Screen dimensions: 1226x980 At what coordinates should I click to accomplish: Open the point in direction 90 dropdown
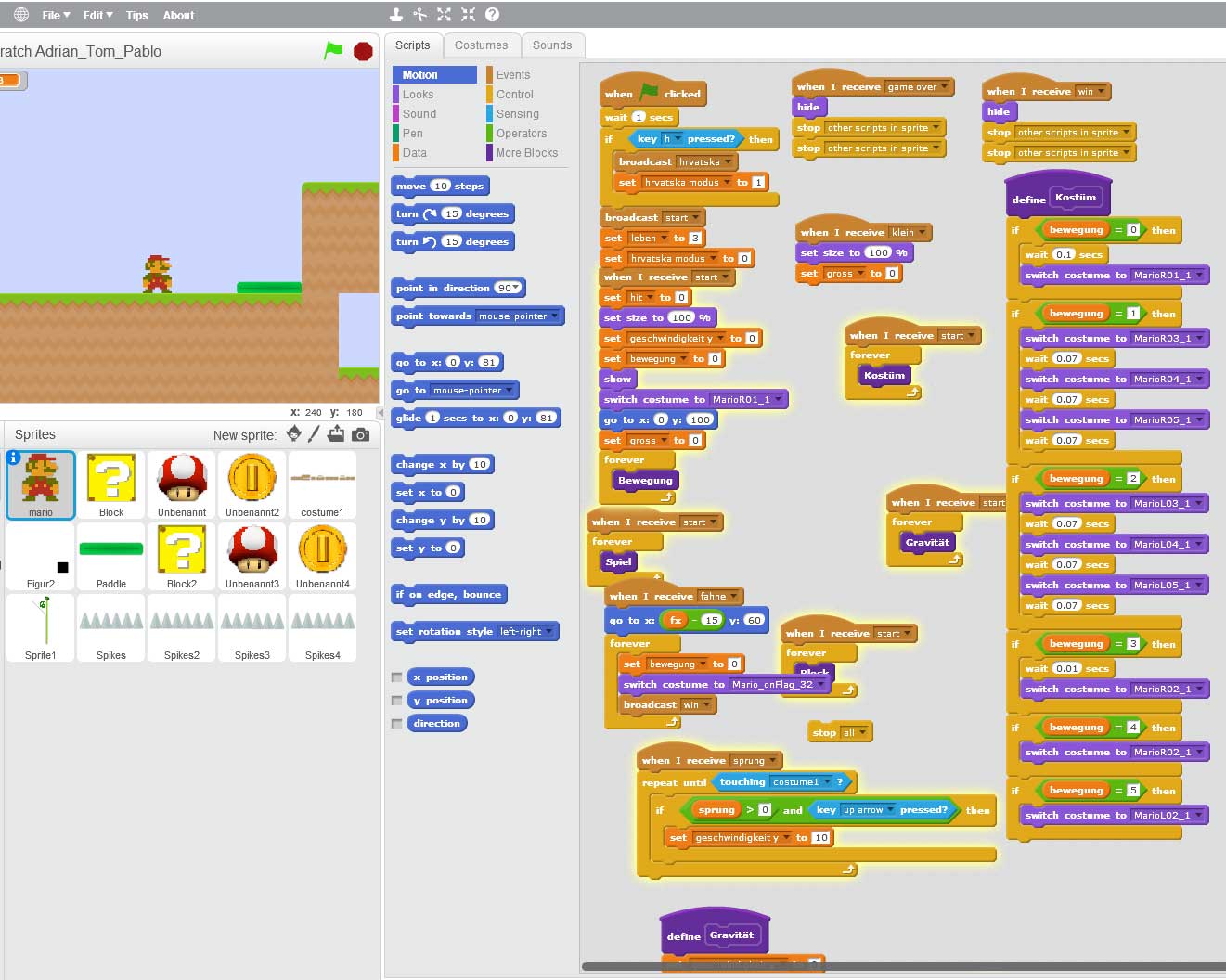pos(516,289)
